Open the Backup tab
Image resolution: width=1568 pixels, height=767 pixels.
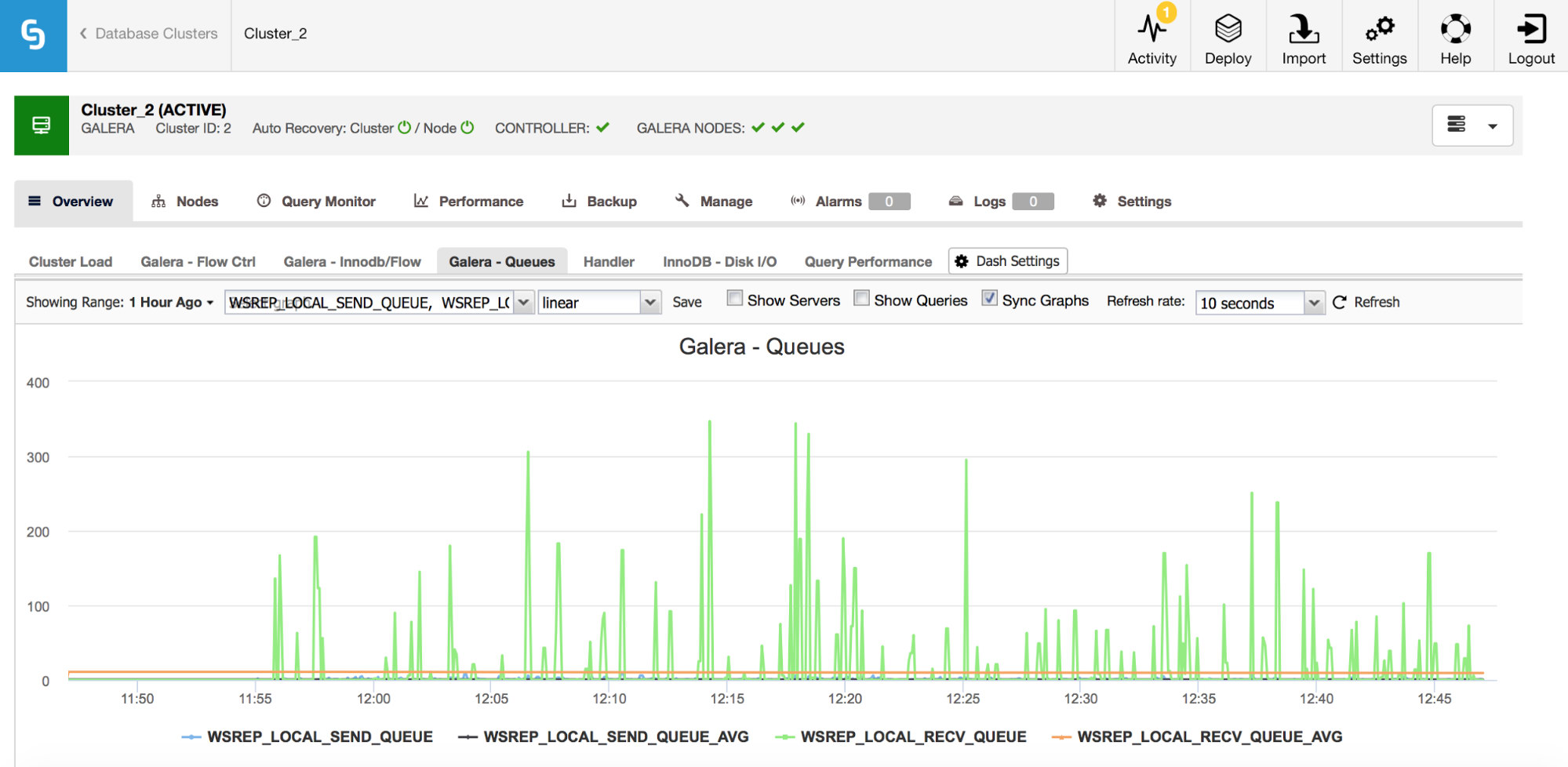[x=599, y=202]
